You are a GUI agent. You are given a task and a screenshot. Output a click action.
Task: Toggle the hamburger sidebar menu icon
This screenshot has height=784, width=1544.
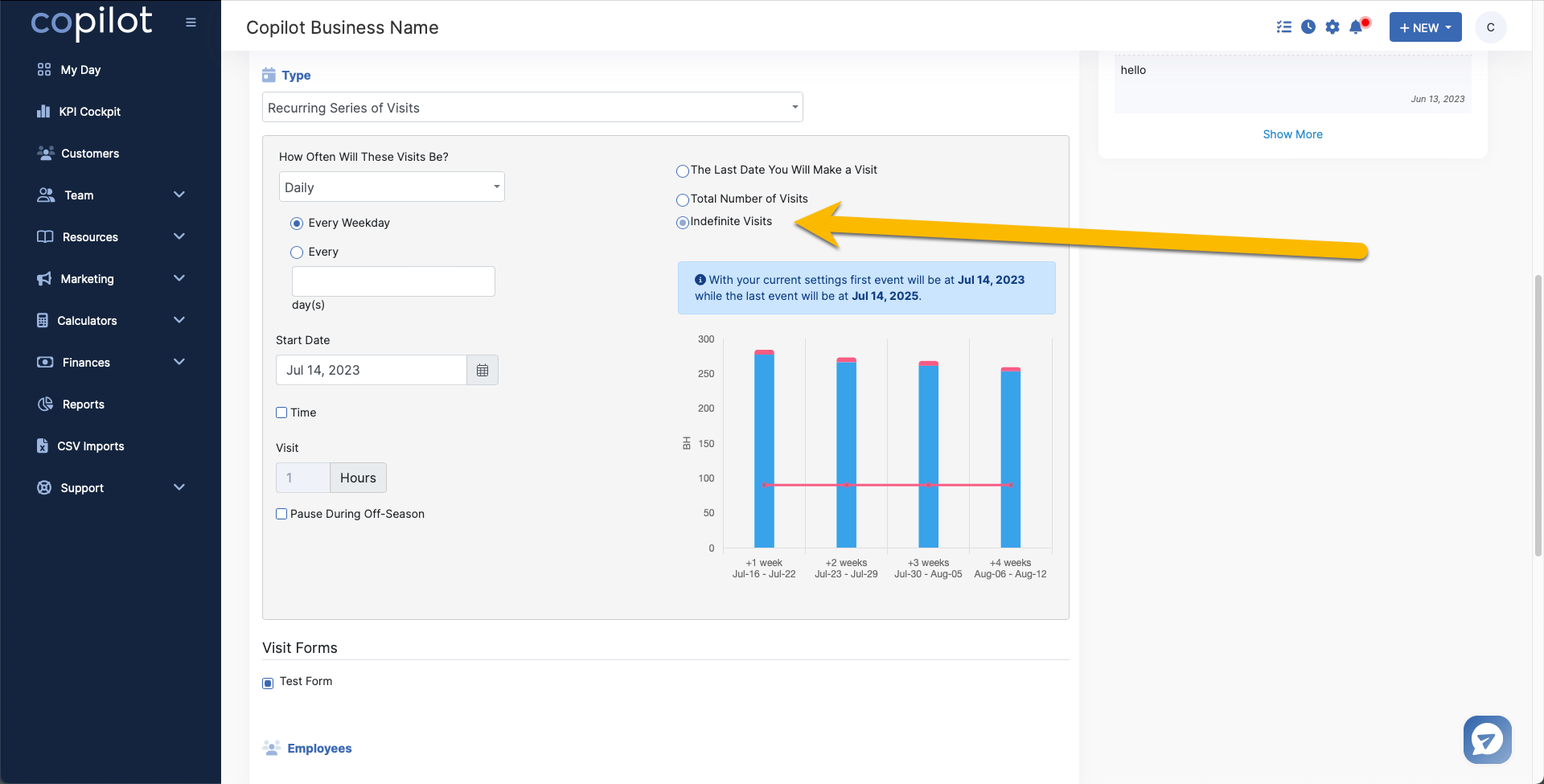tap(191, 23)
